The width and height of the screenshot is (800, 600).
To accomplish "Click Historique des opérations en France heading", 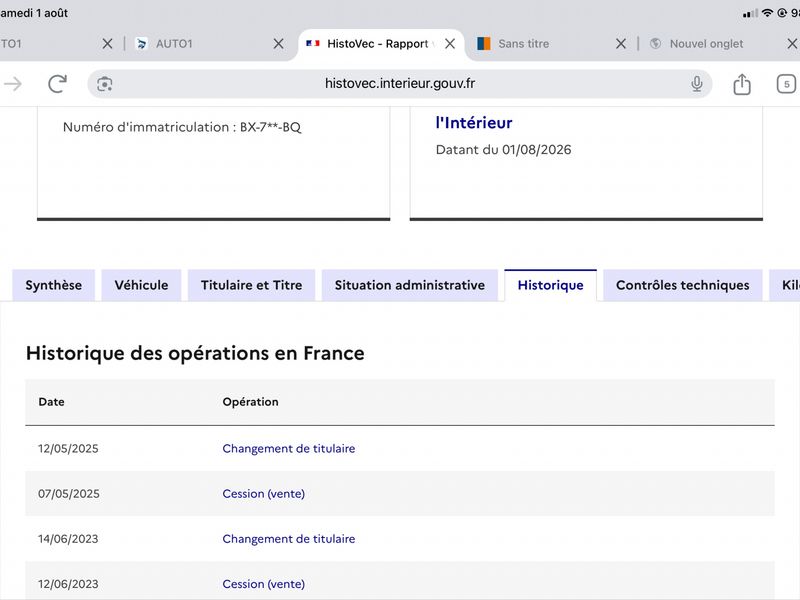I will 195,353.
